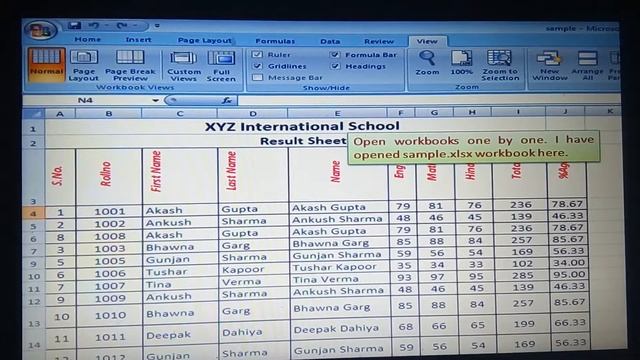Click Zoom to Selection
Viewport: 640px width, 360px height.
pos(500,65)
